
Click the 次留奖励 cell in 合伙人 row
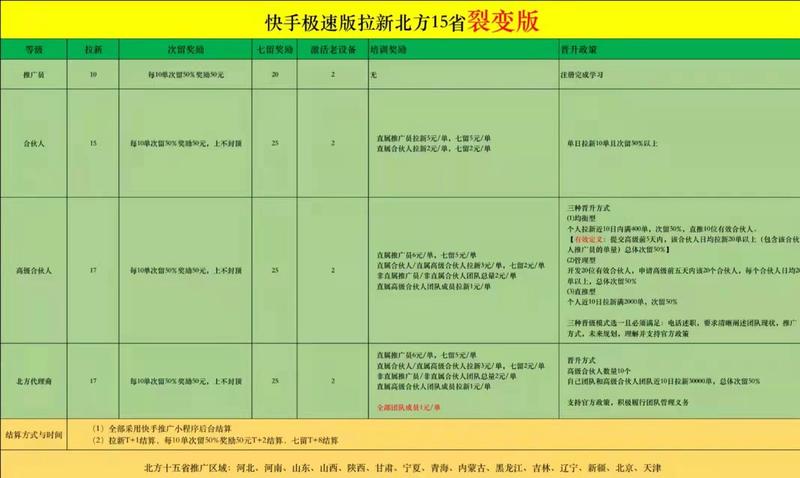point(186,144)
